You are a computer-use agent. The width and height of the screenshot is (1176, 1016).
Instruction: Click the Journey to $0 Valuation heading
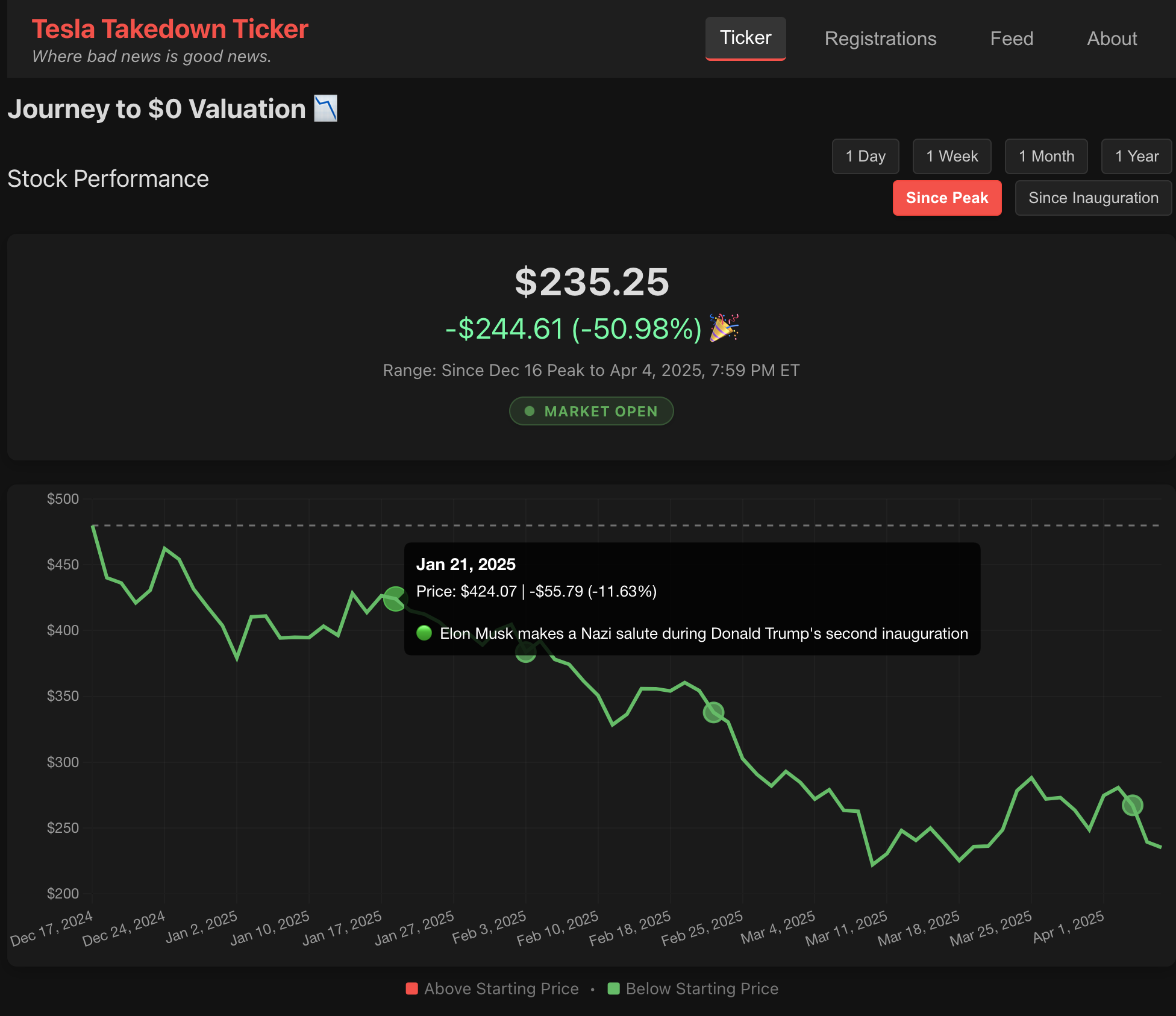[x=157, y=109]
